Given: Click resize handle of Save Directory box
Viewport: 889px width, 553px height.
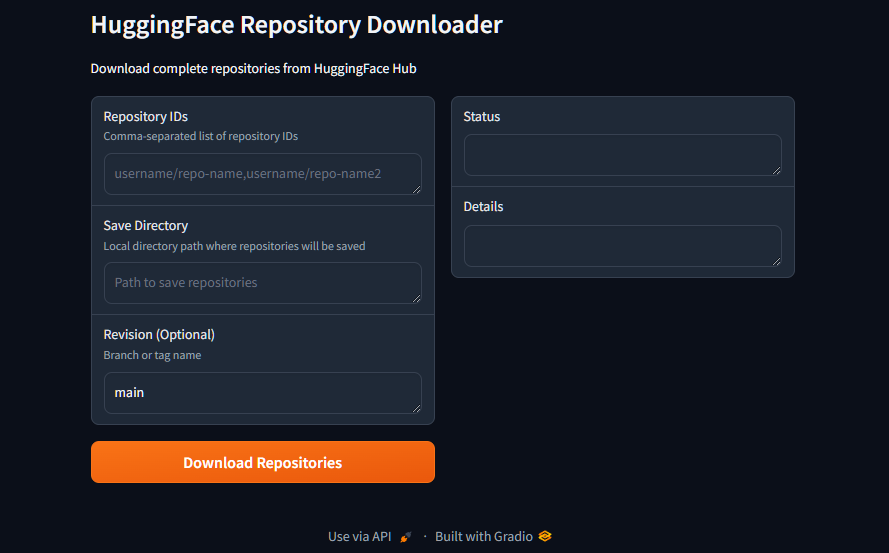Looking at the screenshot, I should pos(417,298).
